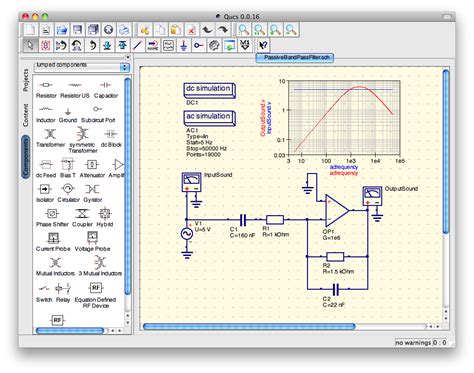Select the dc simulation block on canvas
This screenshot has width=474, height=373.
(209, 90)
